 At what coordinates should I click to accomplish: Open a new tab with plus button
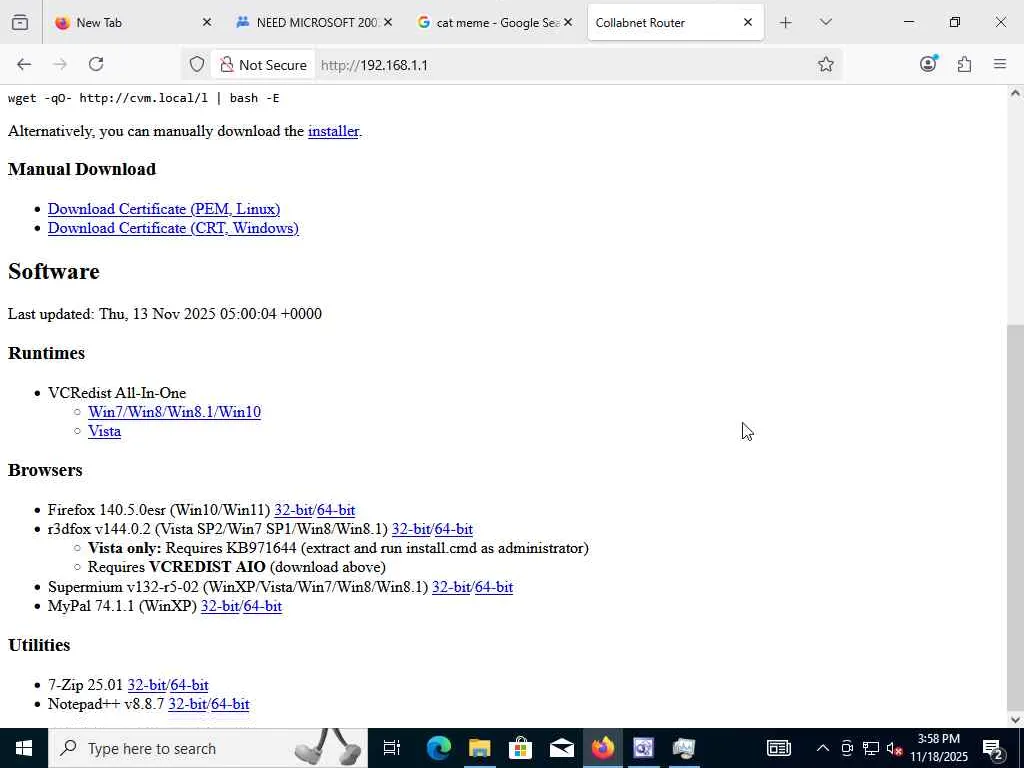[x=786, y=23]
